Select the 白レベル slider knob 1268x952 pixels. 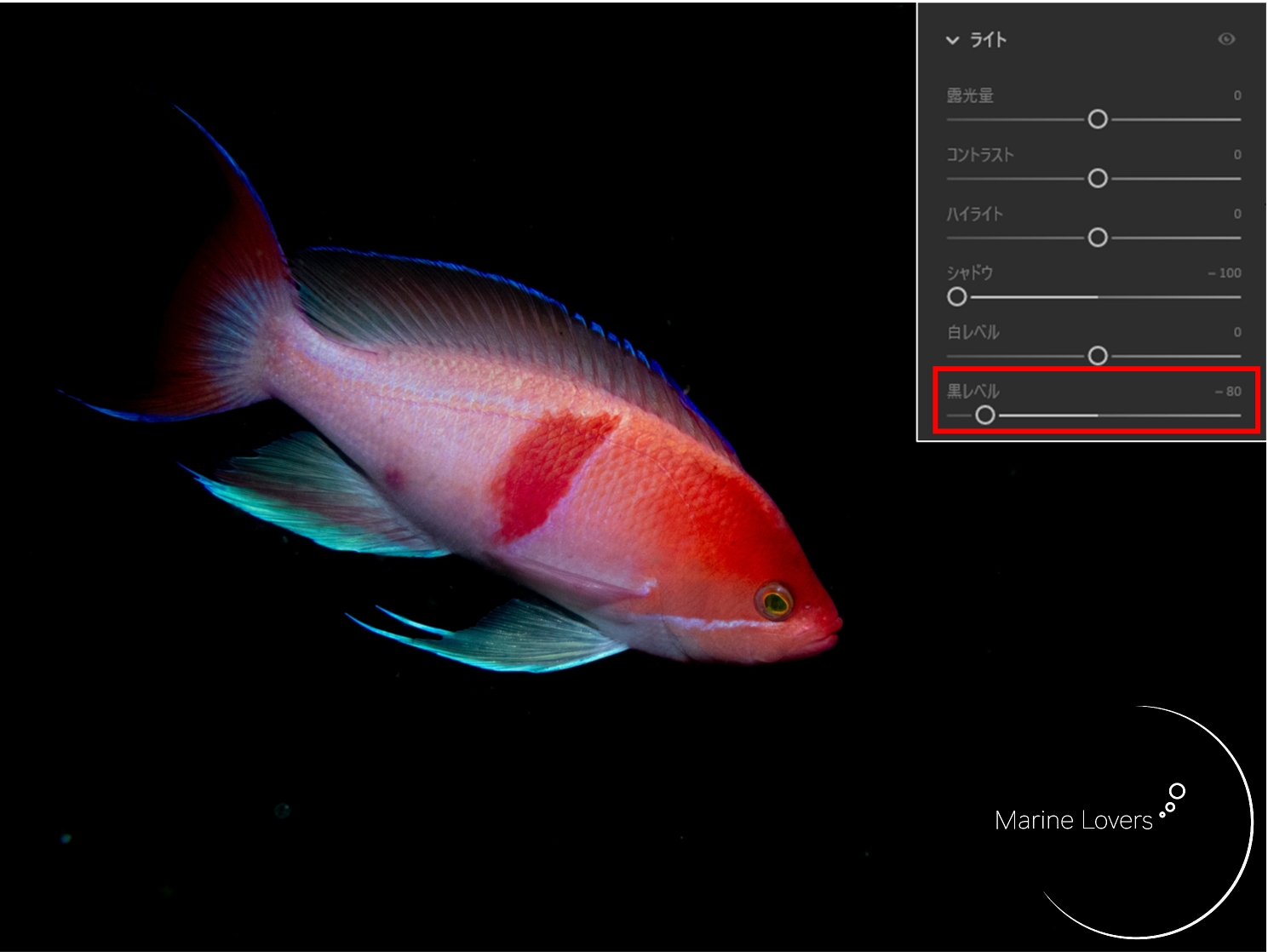[1098, 355]
